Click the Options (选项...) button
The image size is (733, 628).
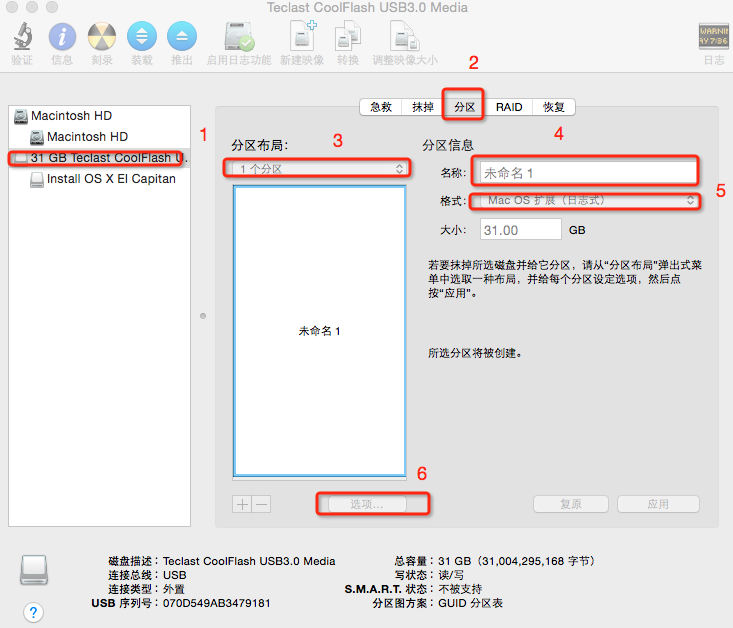(x=367, y=504)
